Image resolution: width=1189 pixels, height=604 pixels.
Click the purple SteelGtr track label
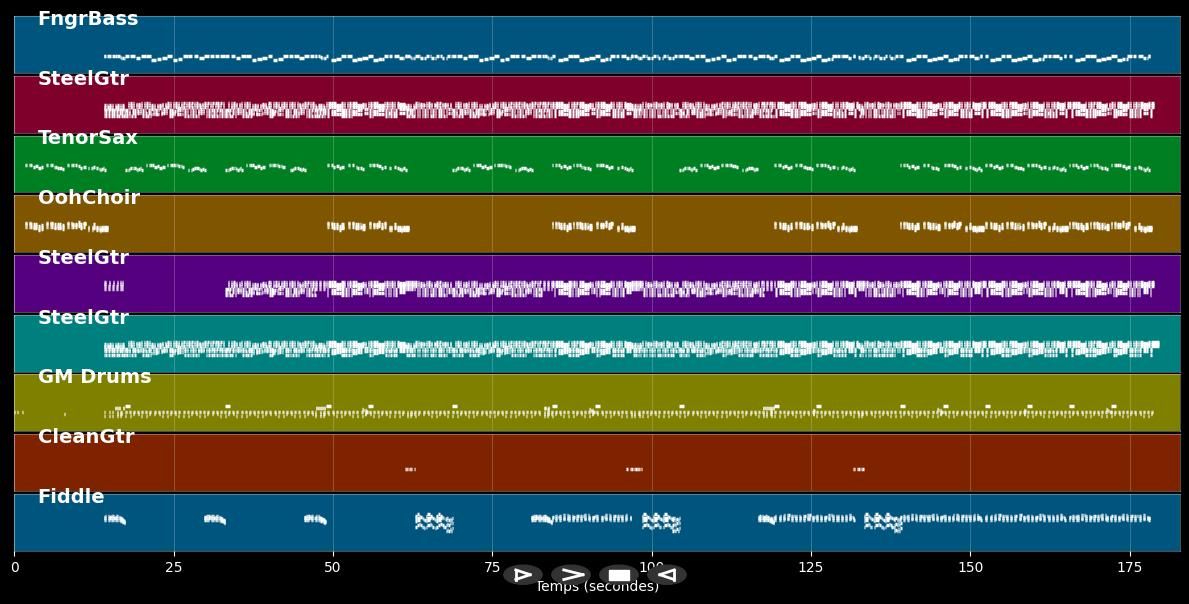pyautogui.click(x=83, y=258)
